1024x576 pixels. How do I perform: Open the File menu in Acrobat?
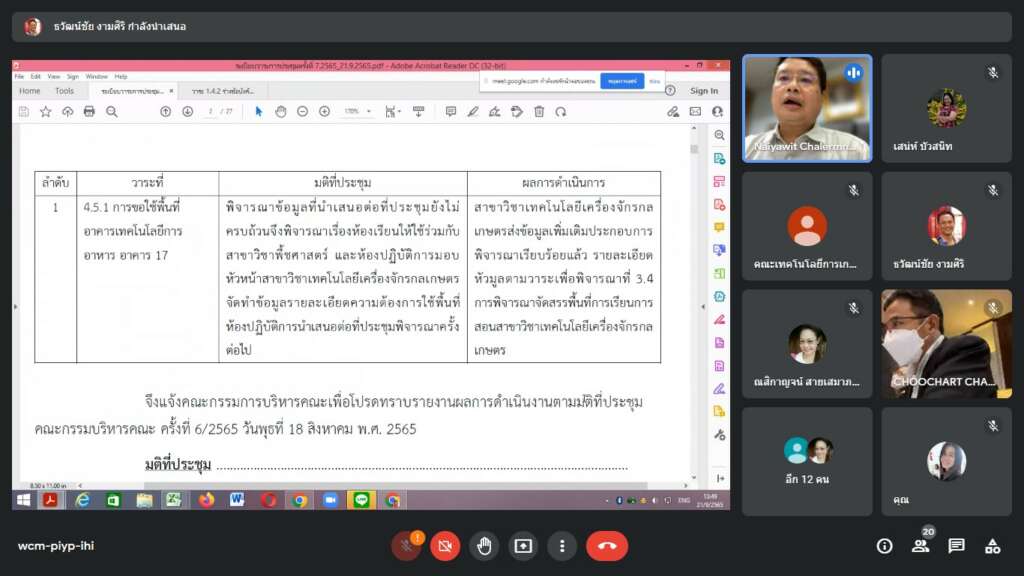[x=20, y=76]
